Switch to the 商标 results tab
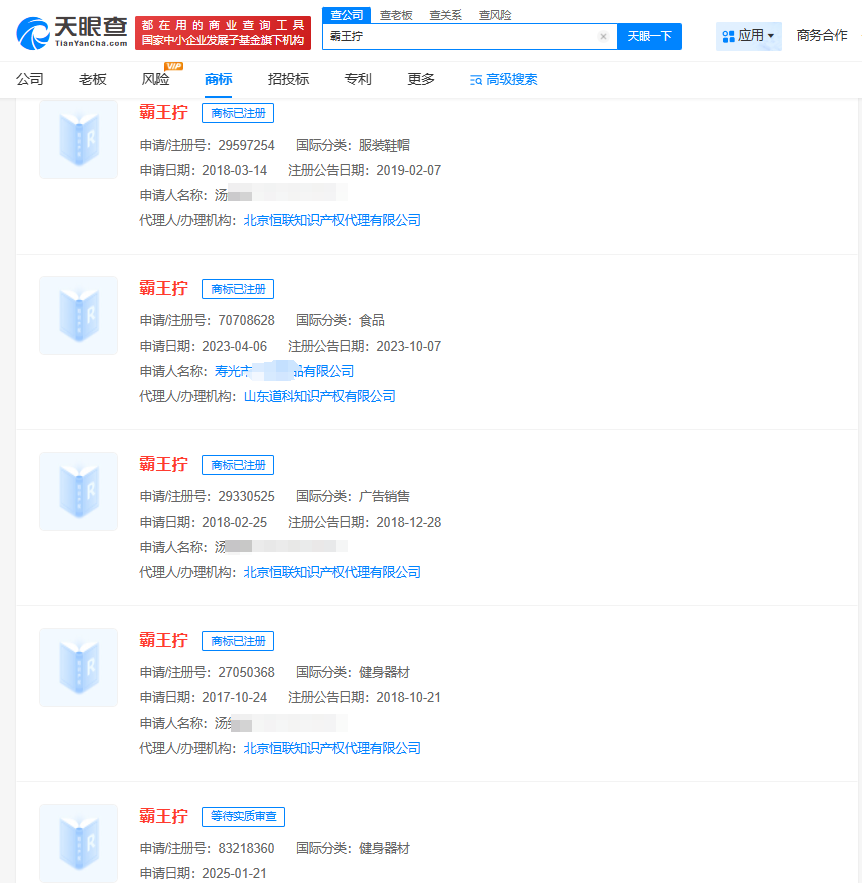The height and width of the screenshot is (883, 862). click(218, 79)
